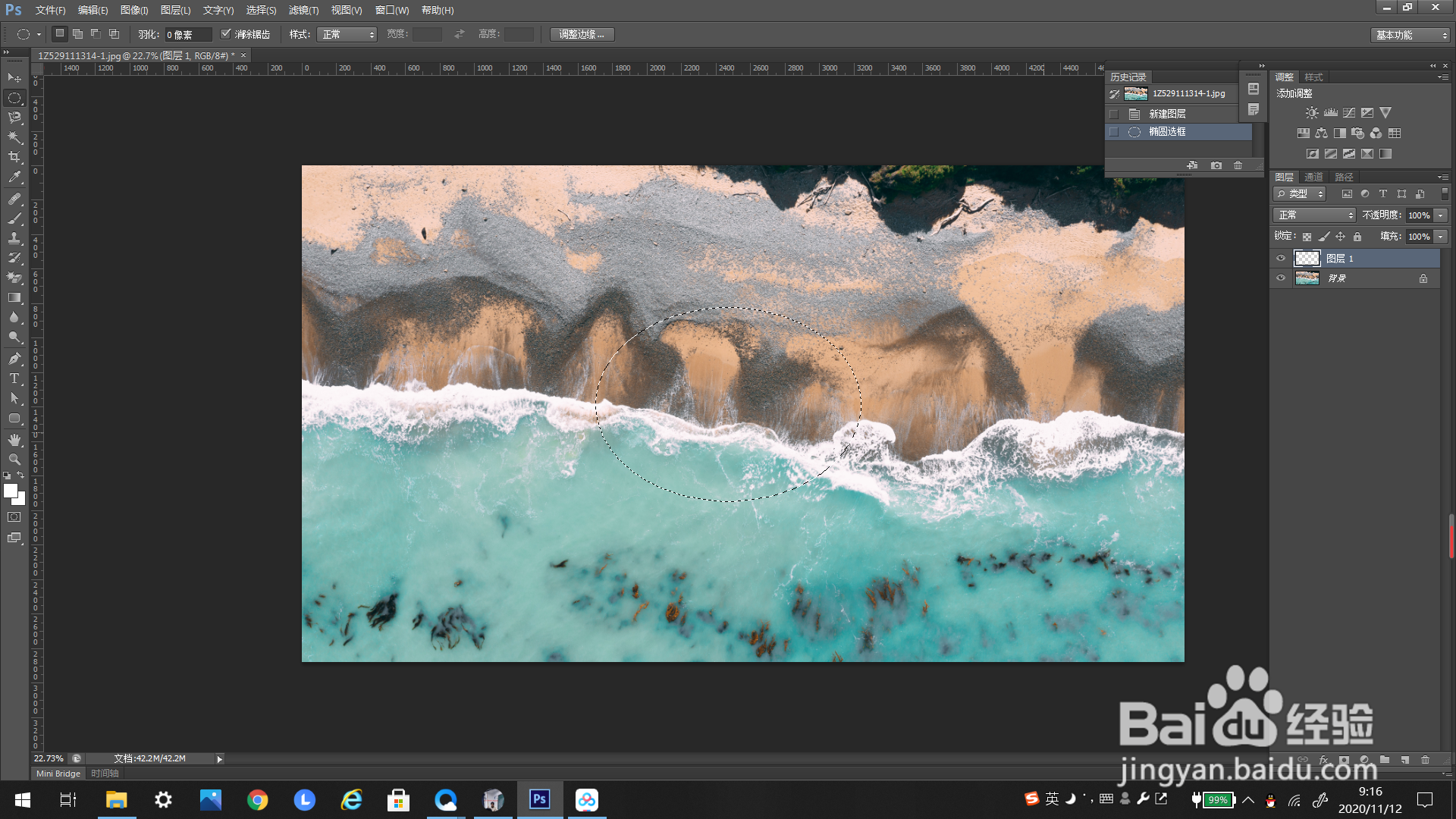Open the layer blend mode dropdown

[1313, 215]
